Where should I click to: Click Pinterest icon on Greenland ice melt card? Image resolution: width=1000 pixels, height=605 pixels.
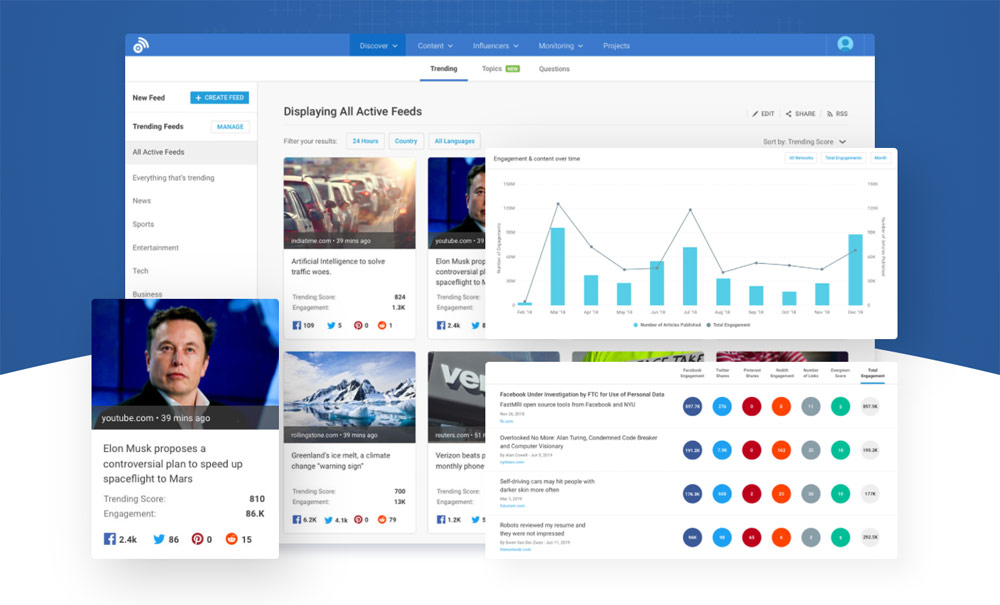358,520
